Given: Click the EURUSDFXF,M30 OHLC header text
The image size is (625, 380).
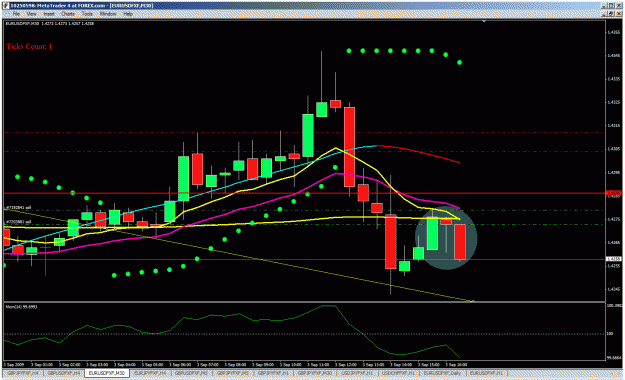Looking at the screenshot, I should 50,24.
